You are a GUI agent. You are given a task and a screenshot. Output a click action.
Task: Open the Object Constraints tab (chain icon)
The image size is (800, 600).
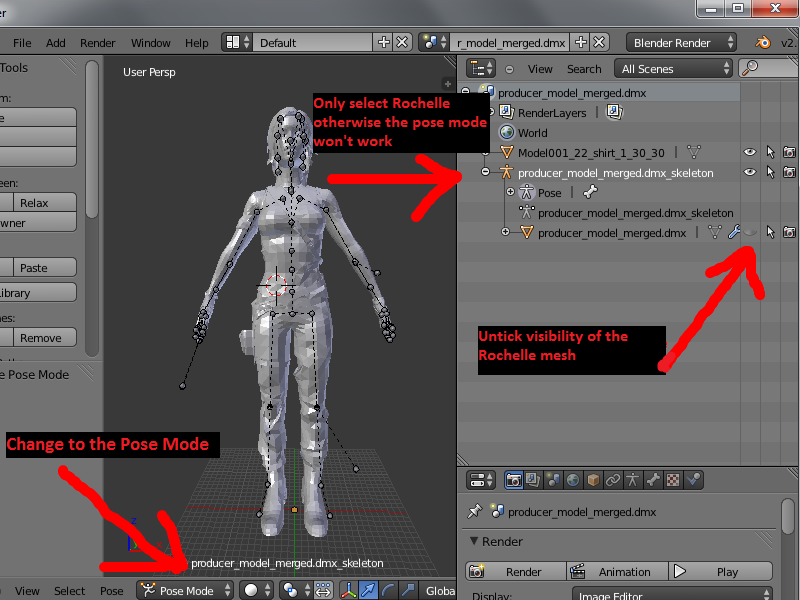[613, 480]
